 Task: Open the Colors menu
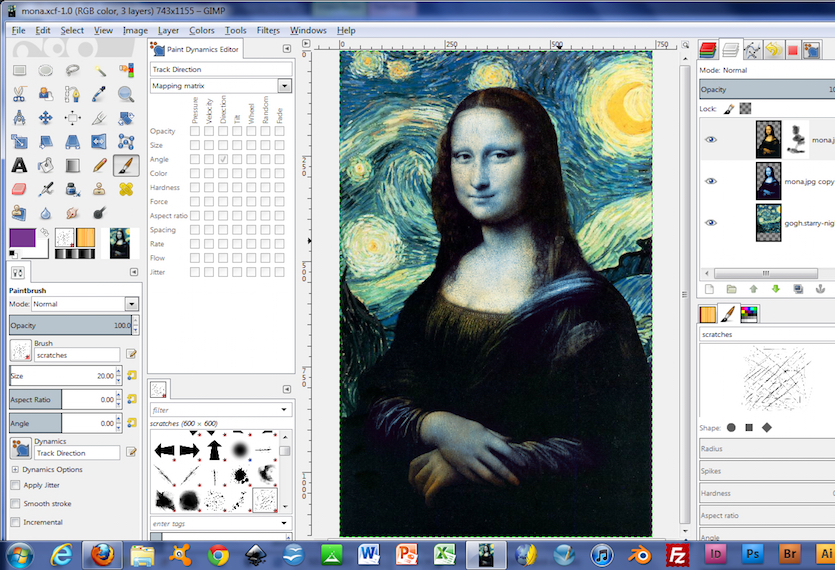(x=201, y=30)
